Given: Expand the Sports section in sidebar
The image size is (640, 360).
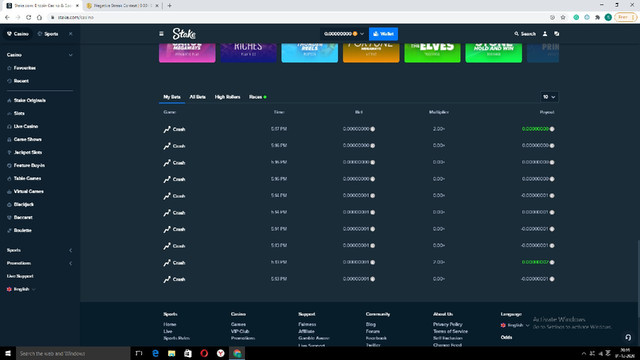Looking at the screenshot, I should (x=71, y=250).
